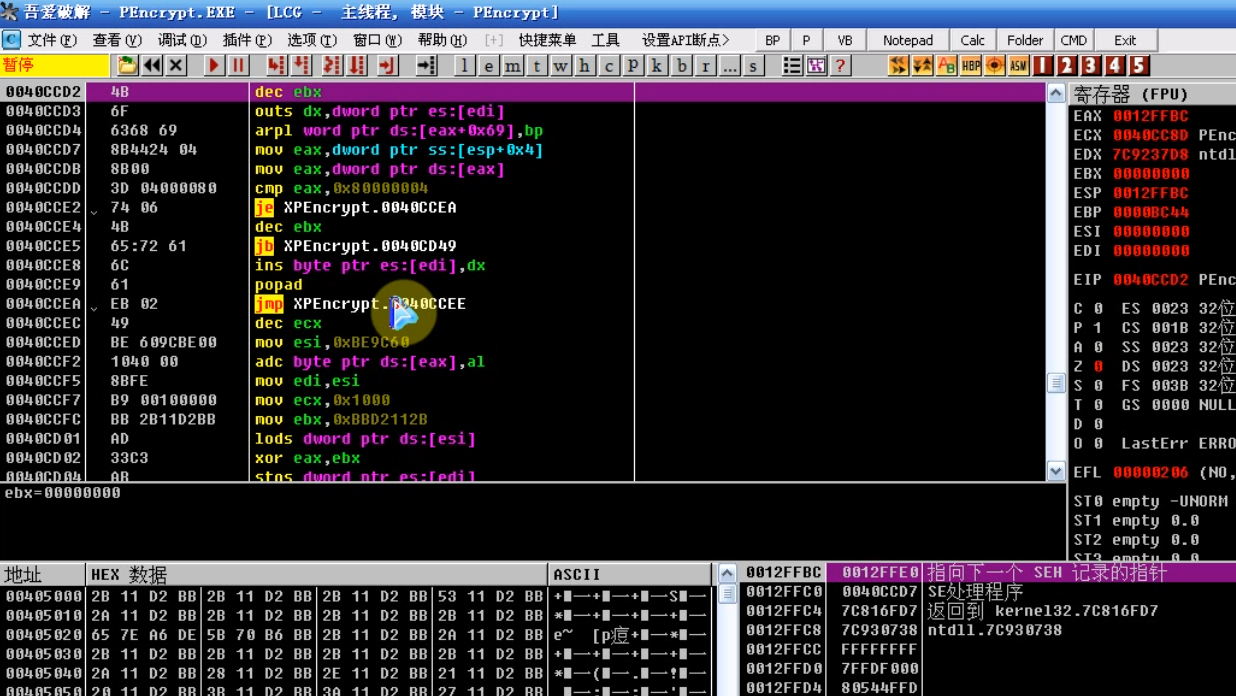
Task: Open the 文件(F) menu
Action: point(52,40)
